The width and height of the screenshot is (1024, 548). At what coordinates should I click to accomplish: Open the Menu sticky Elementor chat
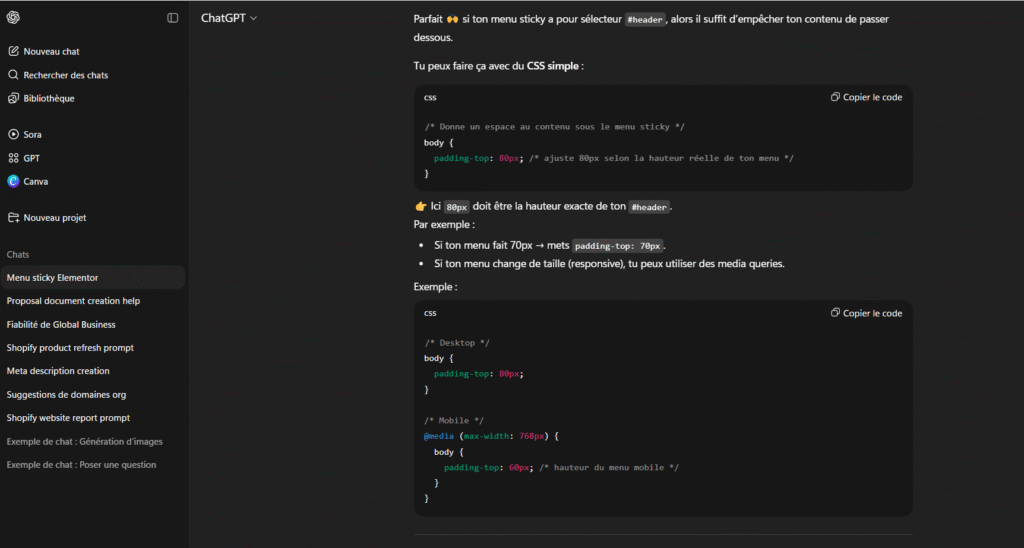pyautogui.click(x=52, y=278)
